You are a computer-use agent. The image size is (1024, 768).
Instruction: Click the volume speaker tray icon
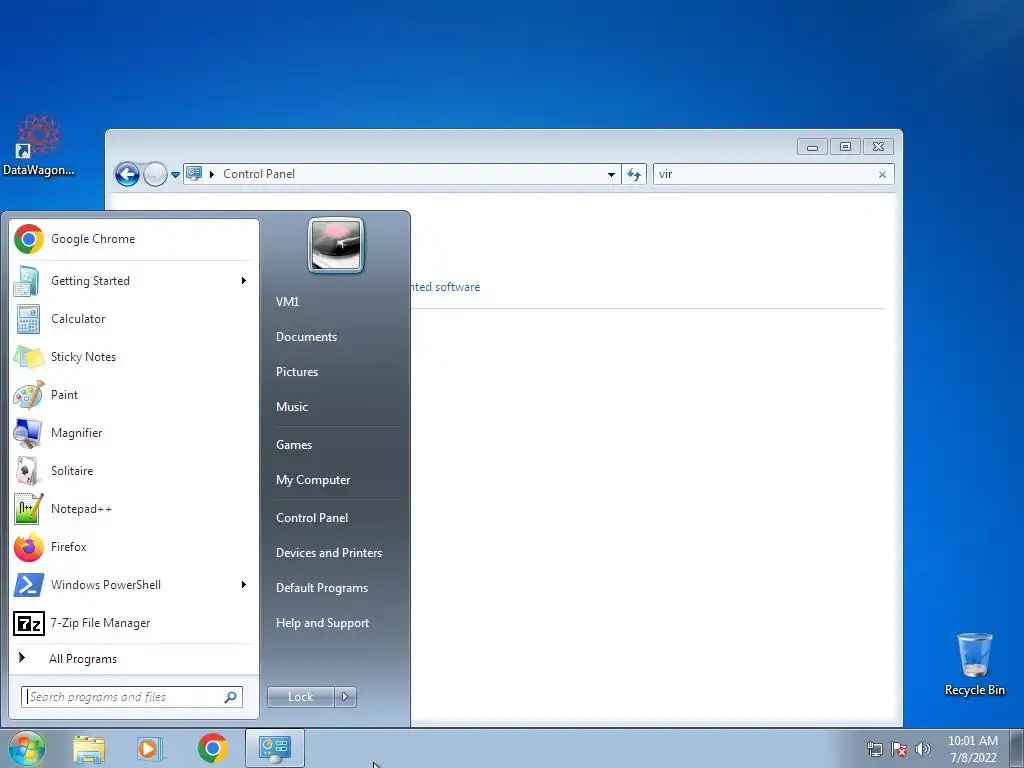(923, 749)
